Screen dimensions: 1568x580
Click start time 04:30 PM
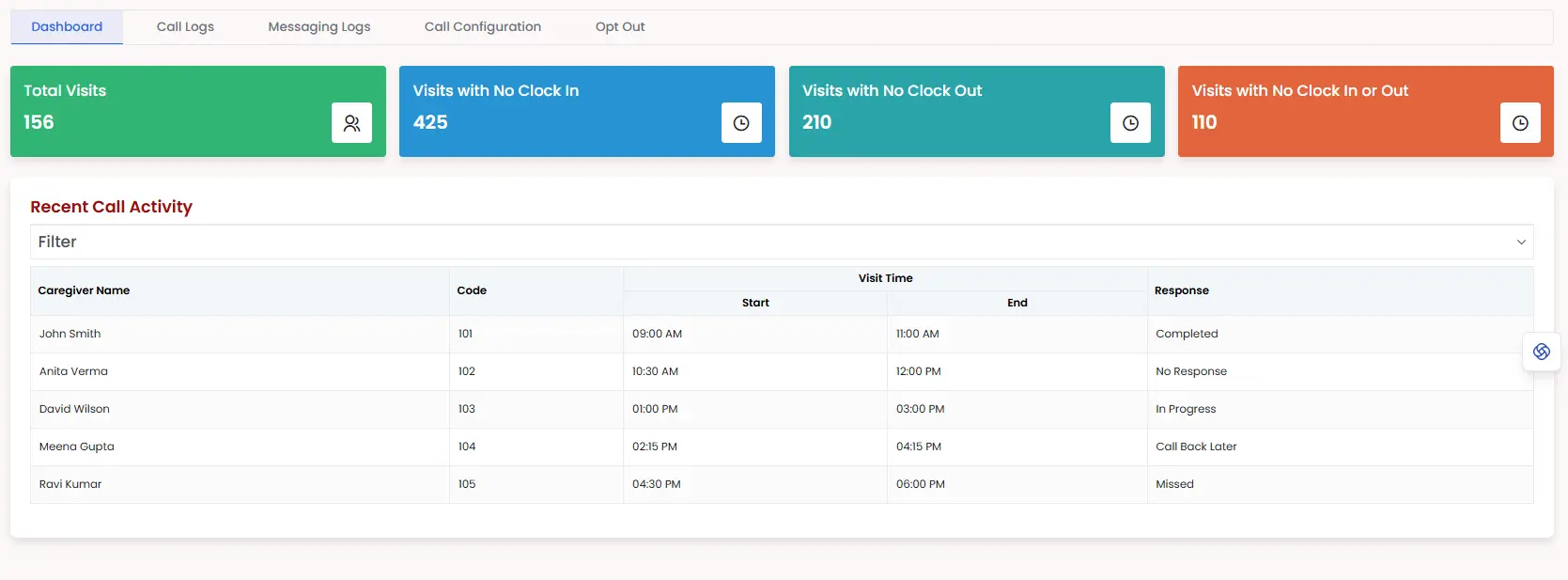pyautogui.click(x=656, y=484)
